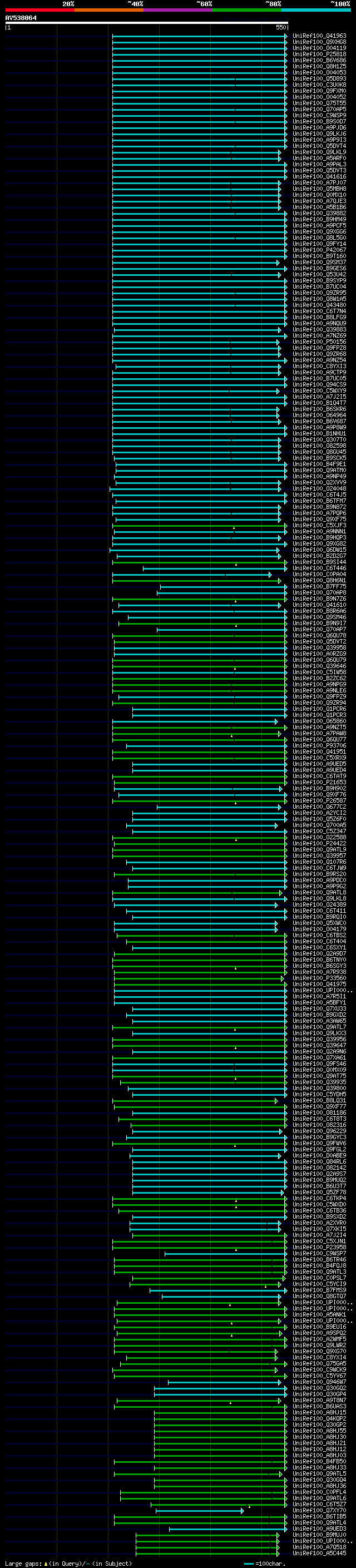356x1568 pixels.
Task: Select the UniRef100_A5ARF0 label
Action: pyautogui.click(x=319, y=159)
